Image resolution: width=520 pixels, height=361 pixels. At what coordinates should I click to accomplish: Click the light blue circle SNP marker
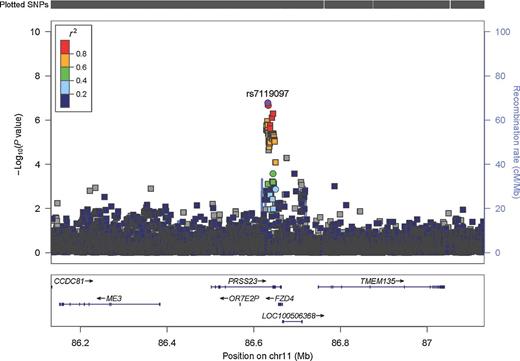pyautogui.click(x=275, y=189)
